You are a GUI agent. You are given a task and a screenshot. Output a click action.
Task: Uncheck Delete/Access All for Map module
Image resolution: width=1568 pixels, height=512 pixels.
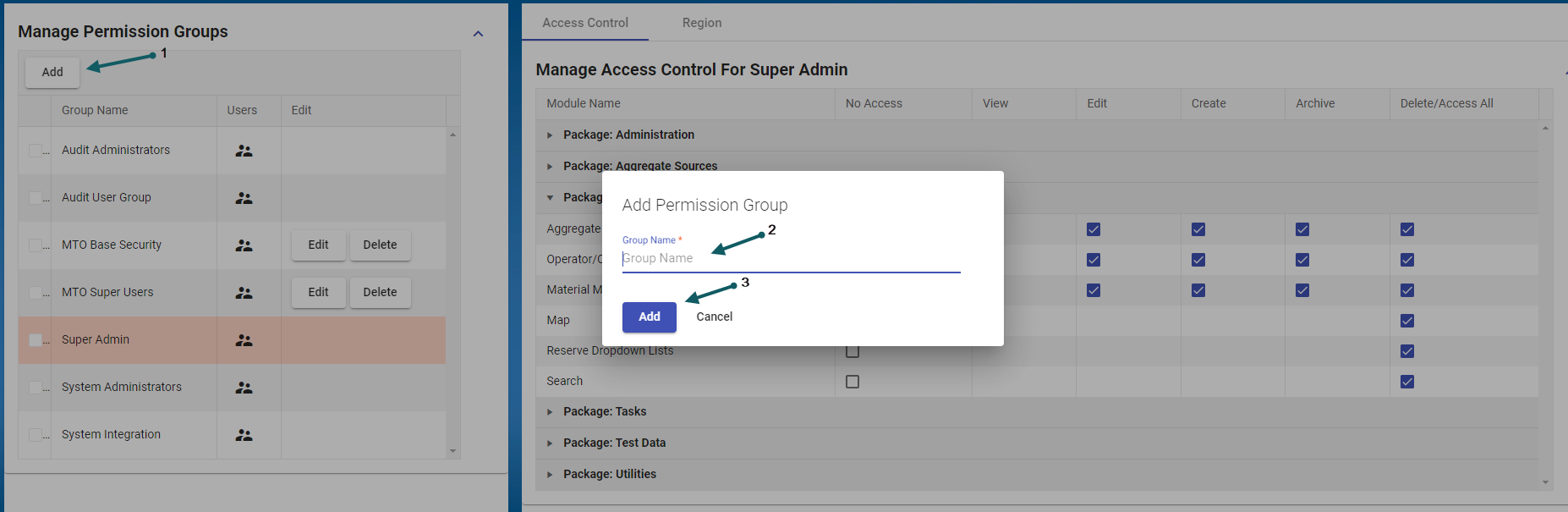[x=1407, y=321]
